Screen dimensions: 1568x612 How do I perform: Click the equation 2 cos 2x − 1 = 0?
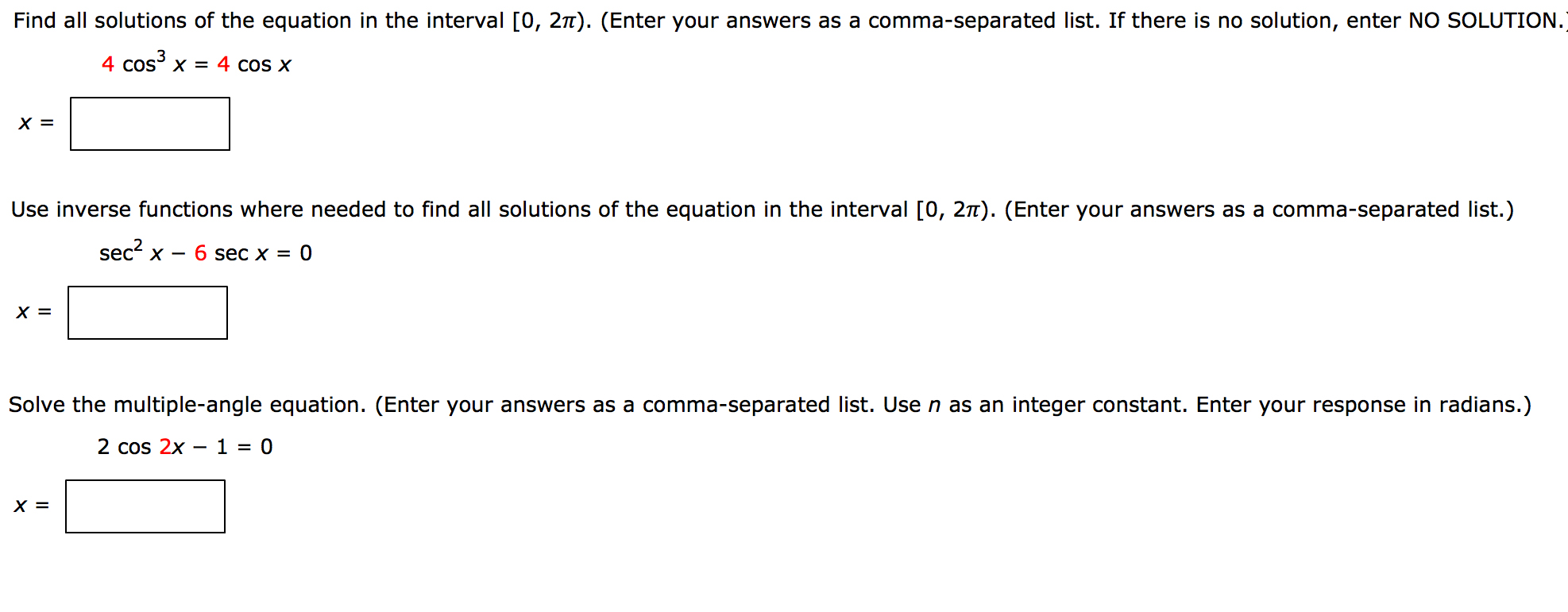pyautogui.click(x=185, y=447)
